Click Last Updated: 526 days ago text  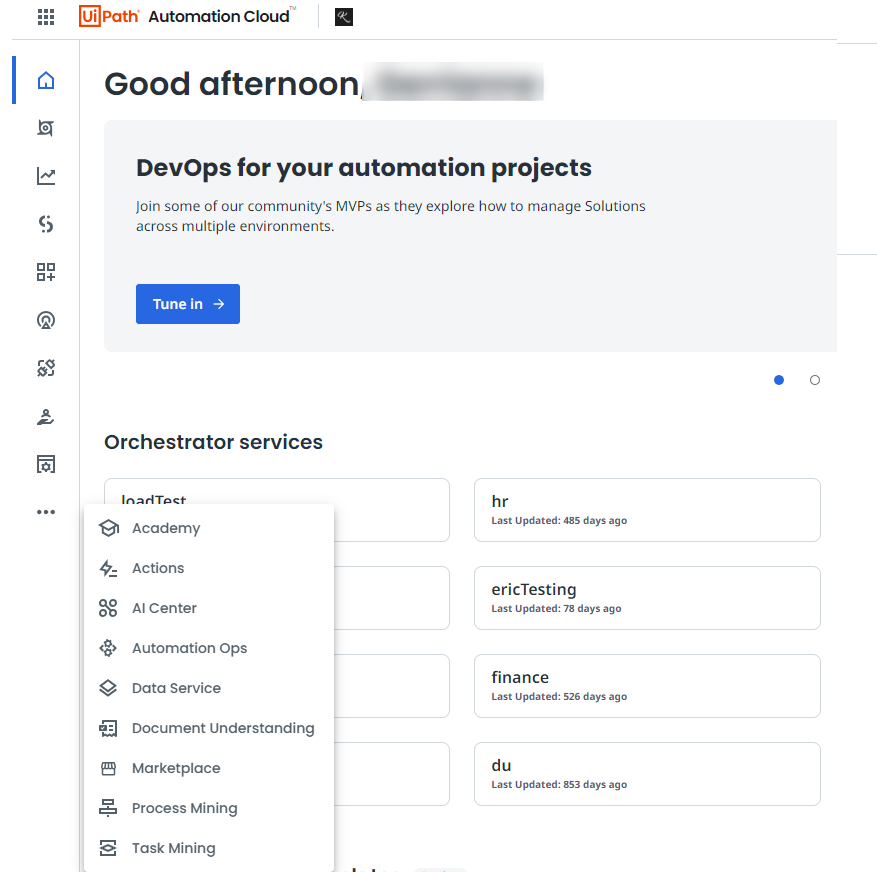coord(559,696)
